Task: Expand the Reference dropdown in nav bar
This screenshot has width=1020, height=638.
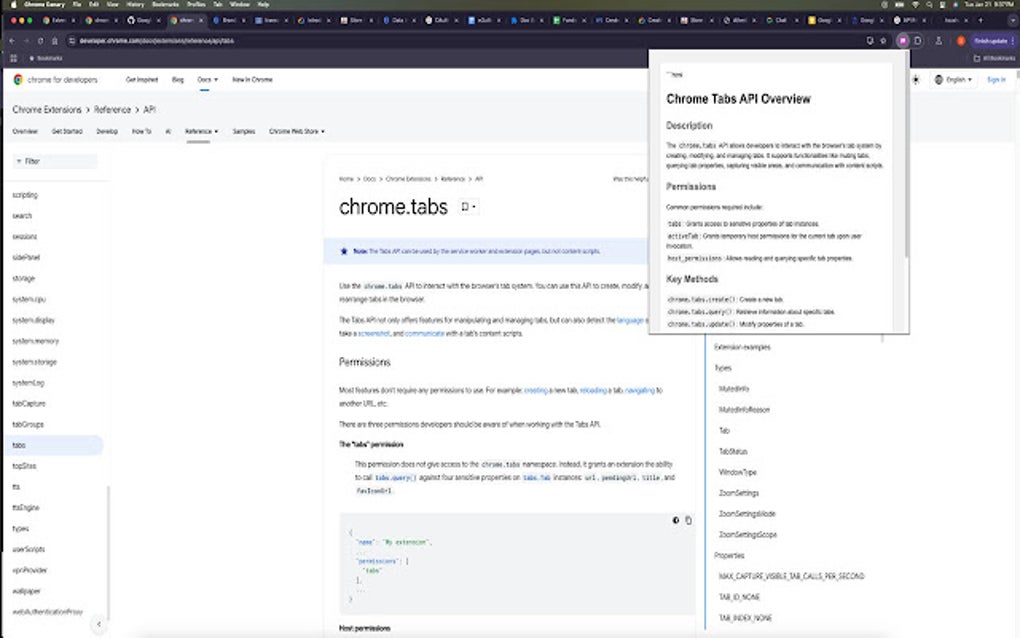Action: click(201, 131)
